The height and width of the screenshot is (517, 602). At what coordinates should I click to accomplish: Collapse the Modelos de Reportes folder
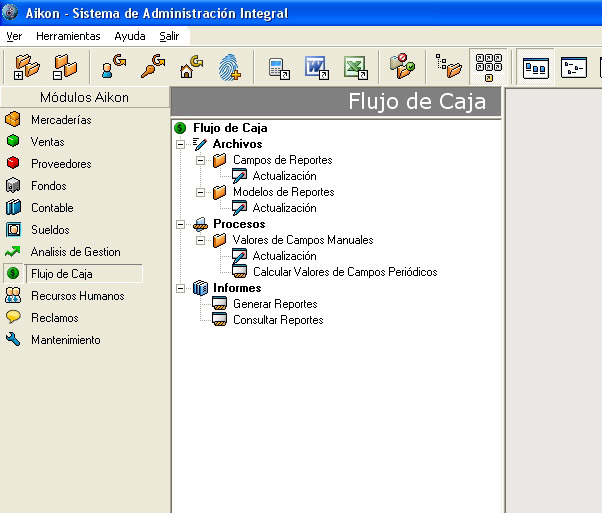pos(200,192)
